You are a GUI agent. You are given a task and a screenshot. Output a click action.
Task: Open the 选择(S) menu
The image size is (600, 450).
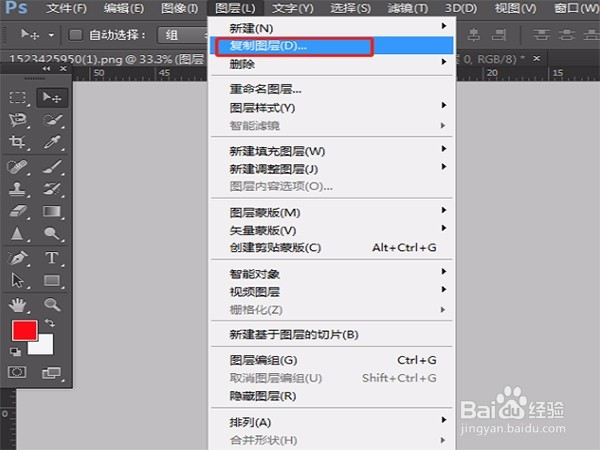(351, 8)
